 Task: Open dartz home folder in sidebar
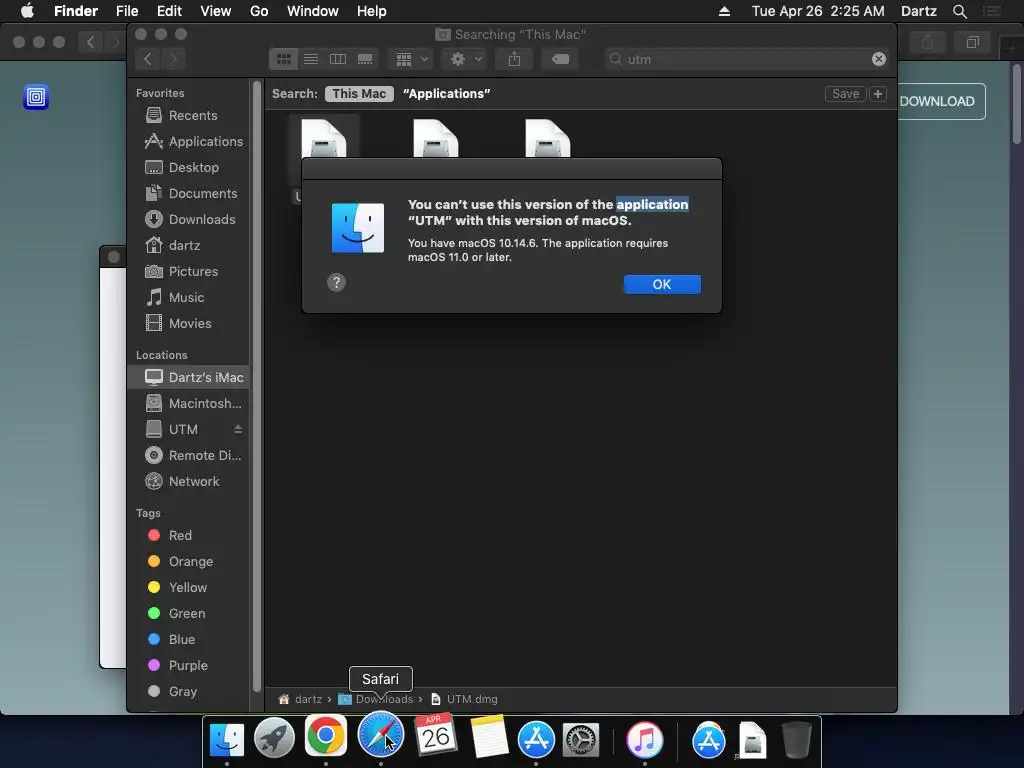[x=188, y=246]
